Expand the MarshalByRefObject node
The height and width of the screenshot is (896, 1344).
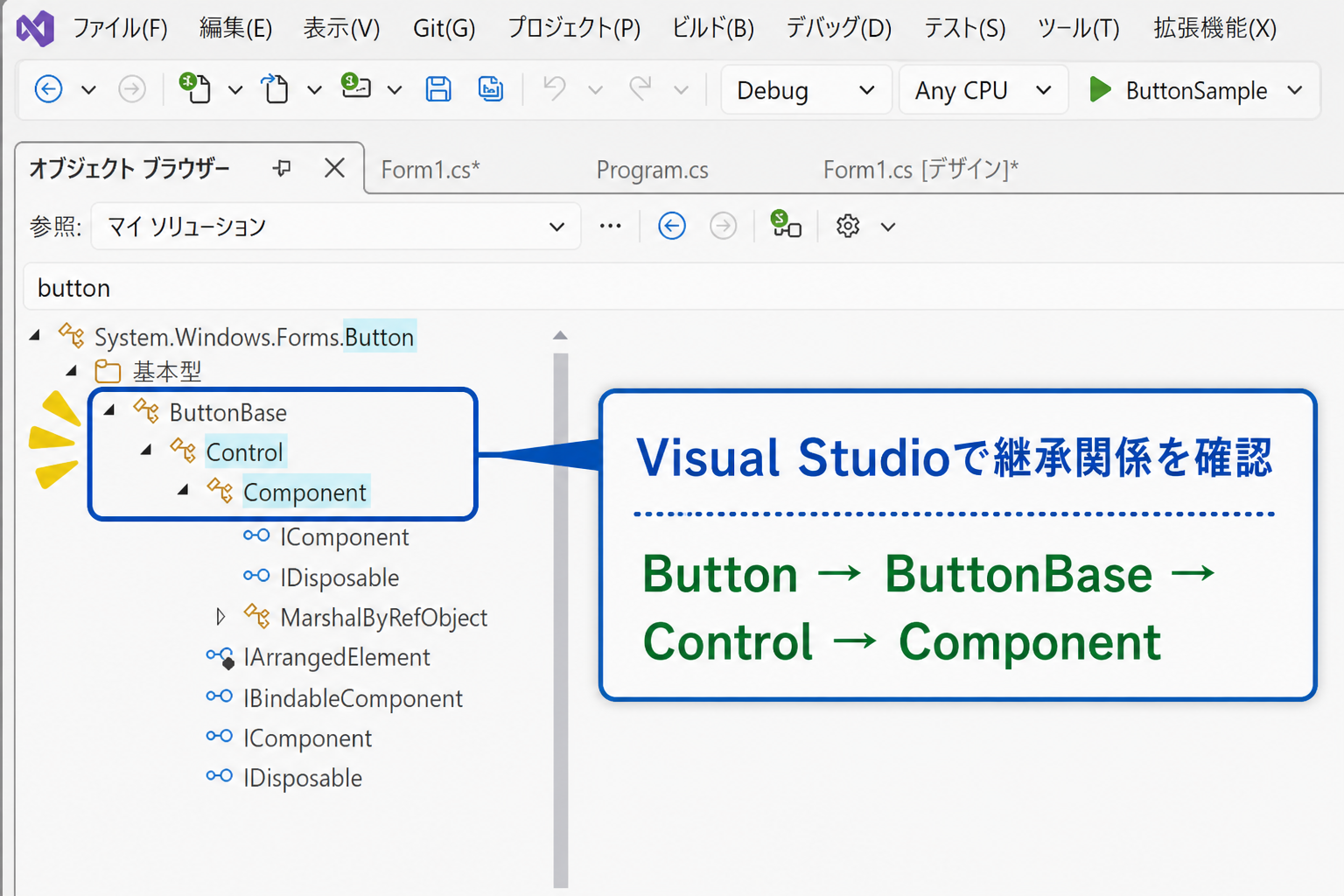click(x=220, y=617)
